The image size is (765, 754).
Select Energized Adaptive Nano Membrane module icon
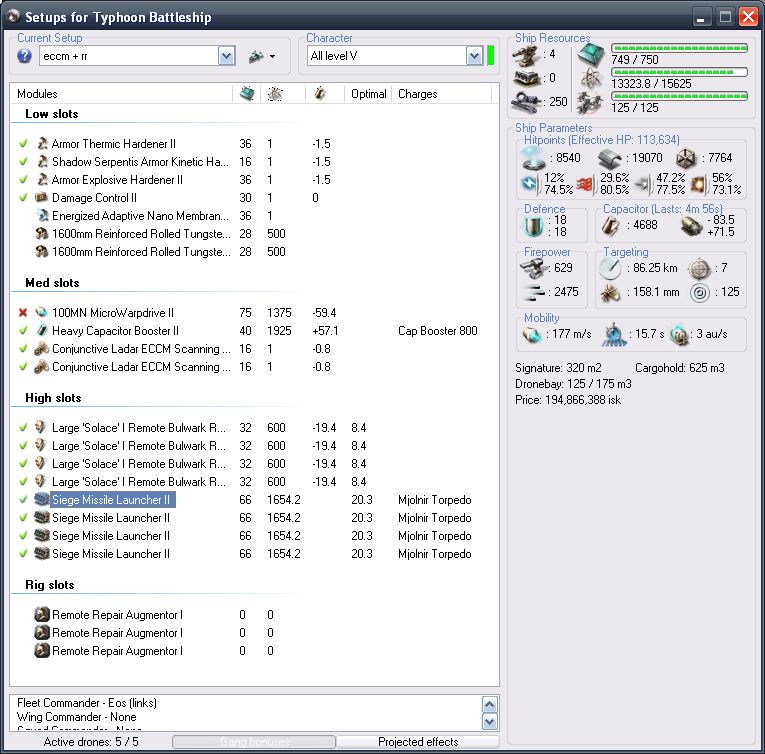[42, 216]
